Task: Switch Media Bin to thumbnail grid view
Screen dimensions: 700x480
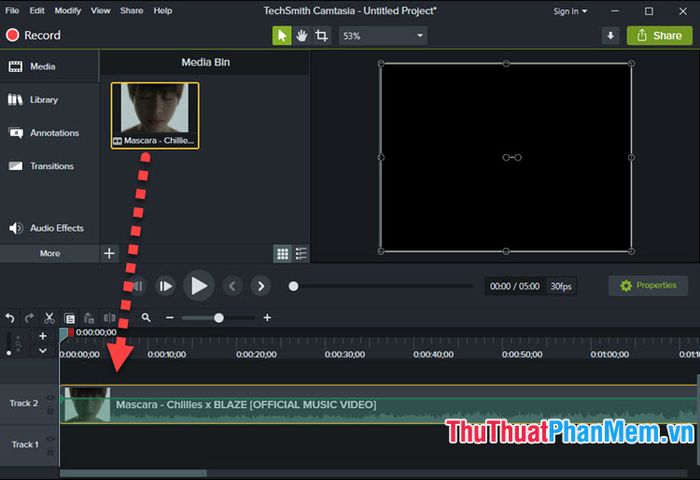Action: pyautogui.click(x=283, y=254)
